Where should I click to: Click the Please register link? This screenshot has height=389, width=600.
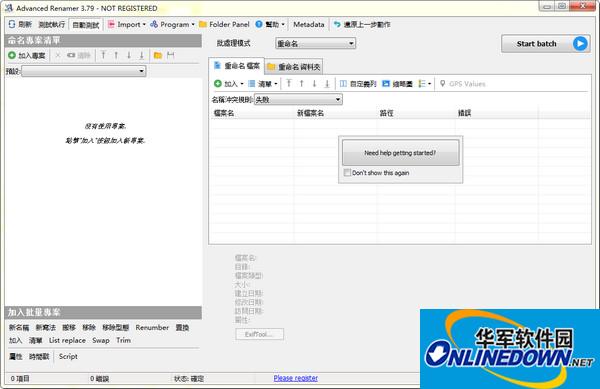click(295, 378)
